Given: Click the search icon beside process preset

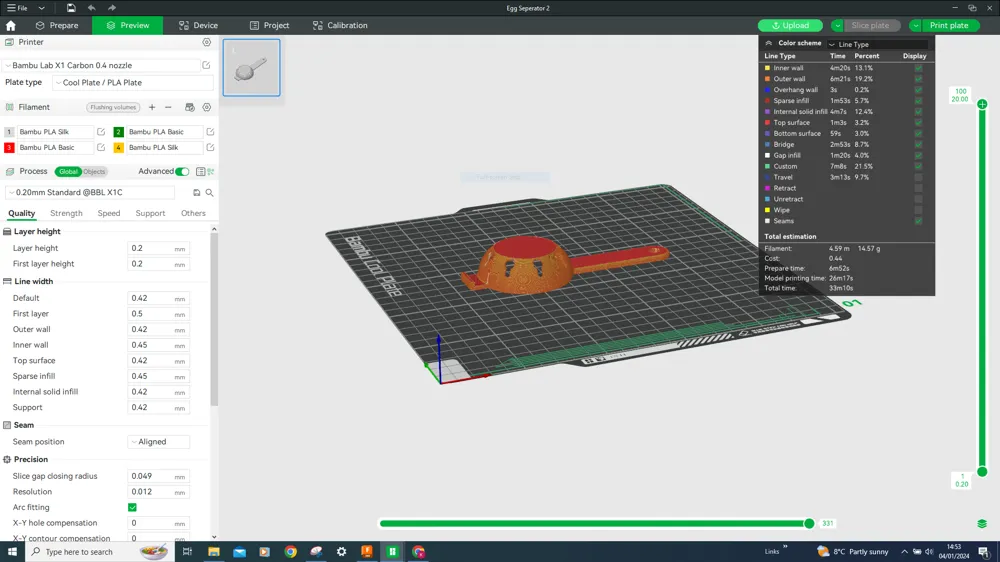Looking at the screenshot, I should [x=209, y=193].
